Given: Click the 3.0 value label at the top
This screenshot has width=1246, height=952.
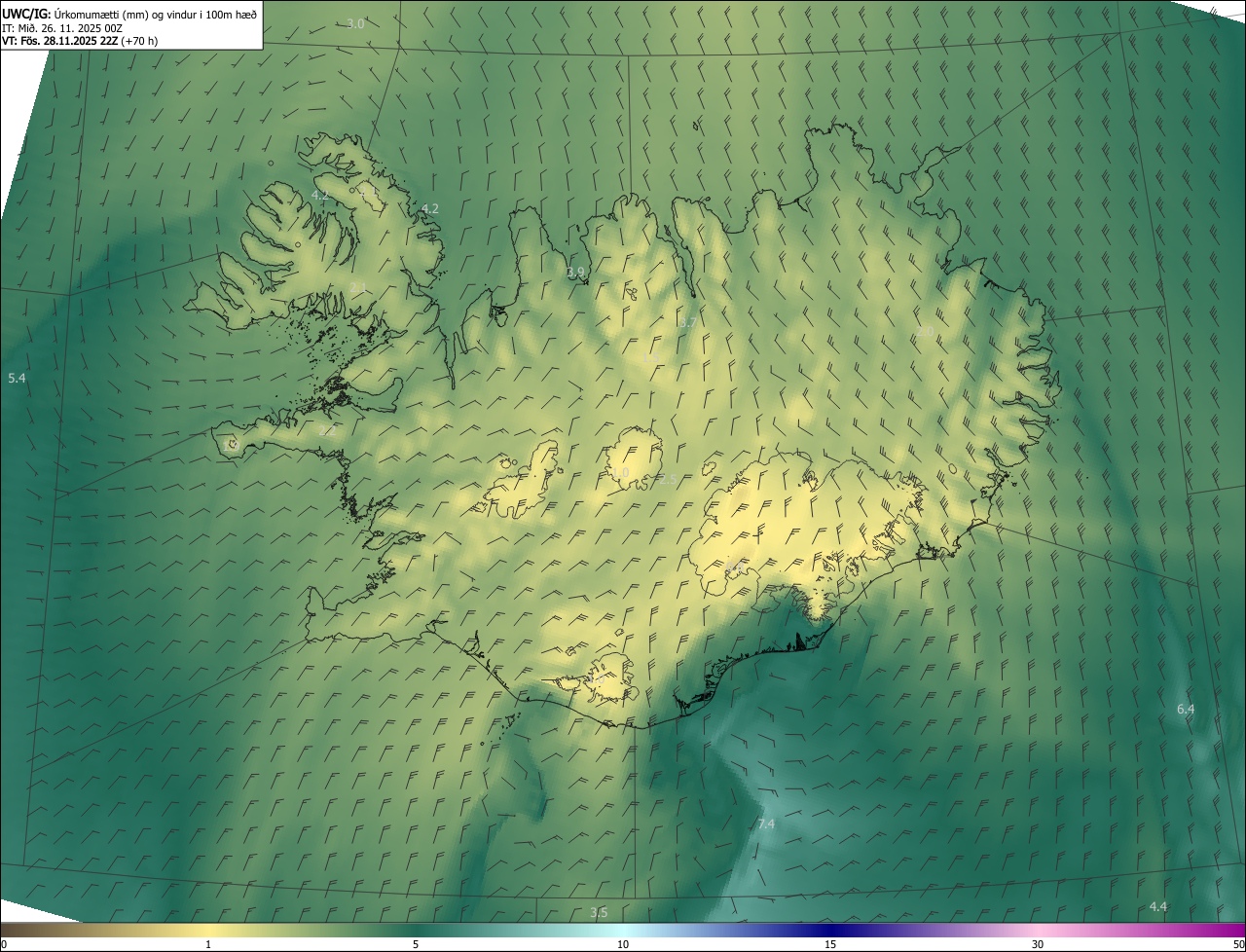Looking at the screenshot, I should (x=355, y=24).
